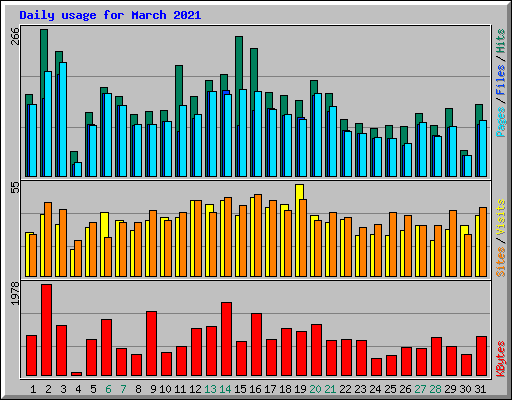Click the "Sites" legend label
This screenshot has height=400, width=512.
(501, 262)
